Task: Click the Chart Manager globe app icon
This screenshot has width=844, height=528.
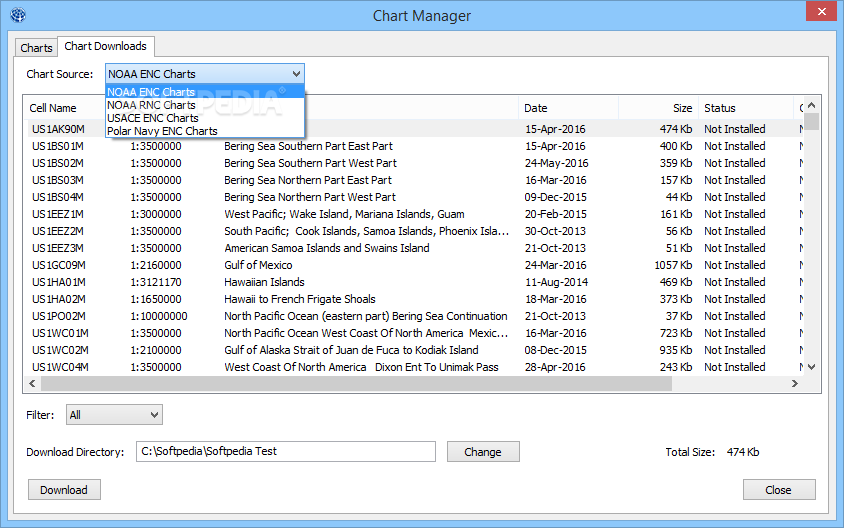Action: (18, 15)
